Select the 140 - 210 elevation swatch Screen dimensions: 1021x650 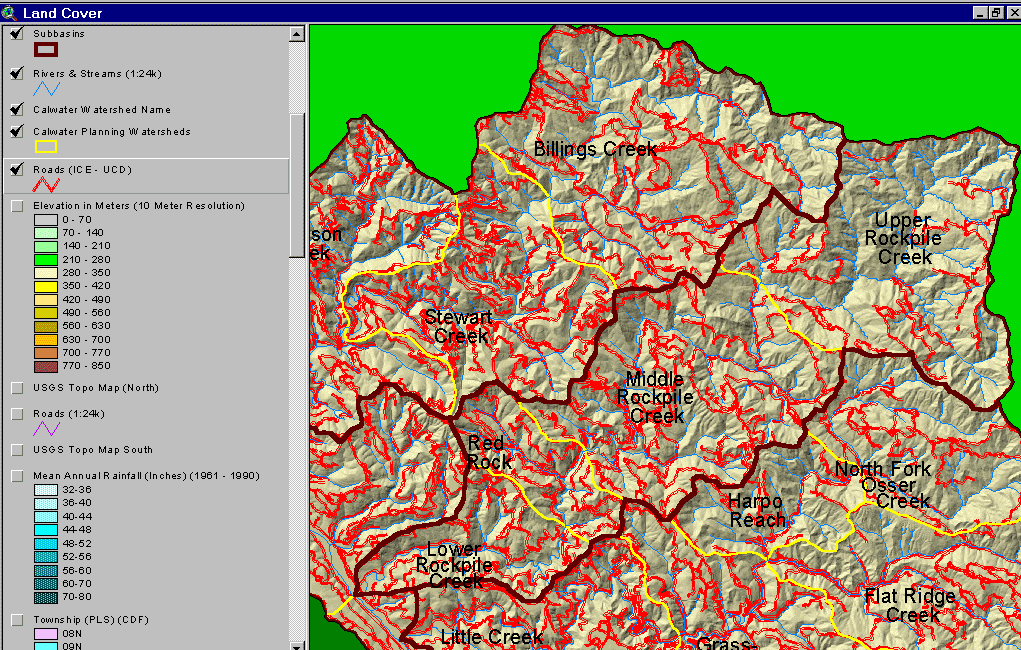pos(46,247)
